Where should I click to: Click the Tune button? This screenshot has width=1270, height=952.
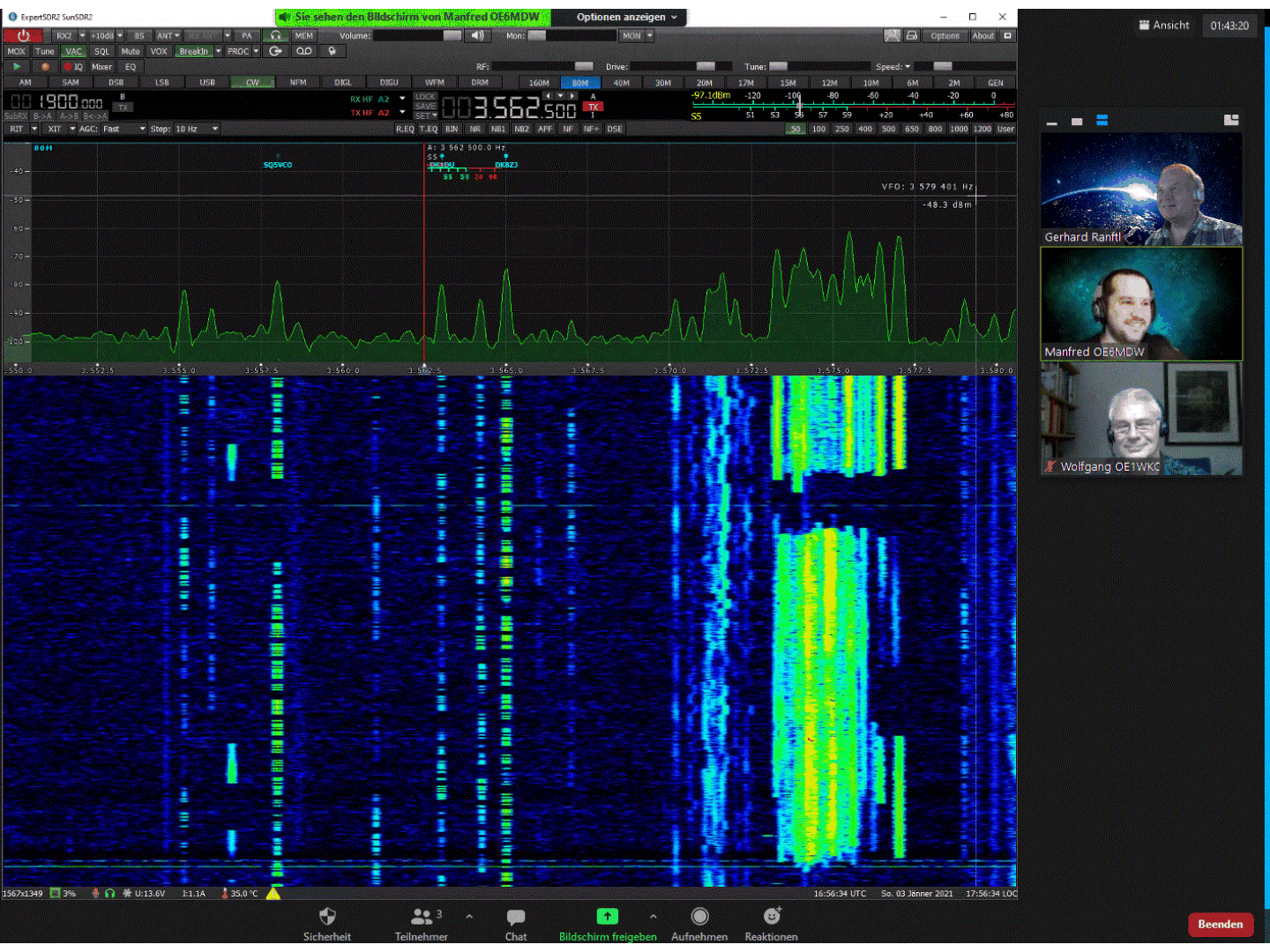coord(45,51)
